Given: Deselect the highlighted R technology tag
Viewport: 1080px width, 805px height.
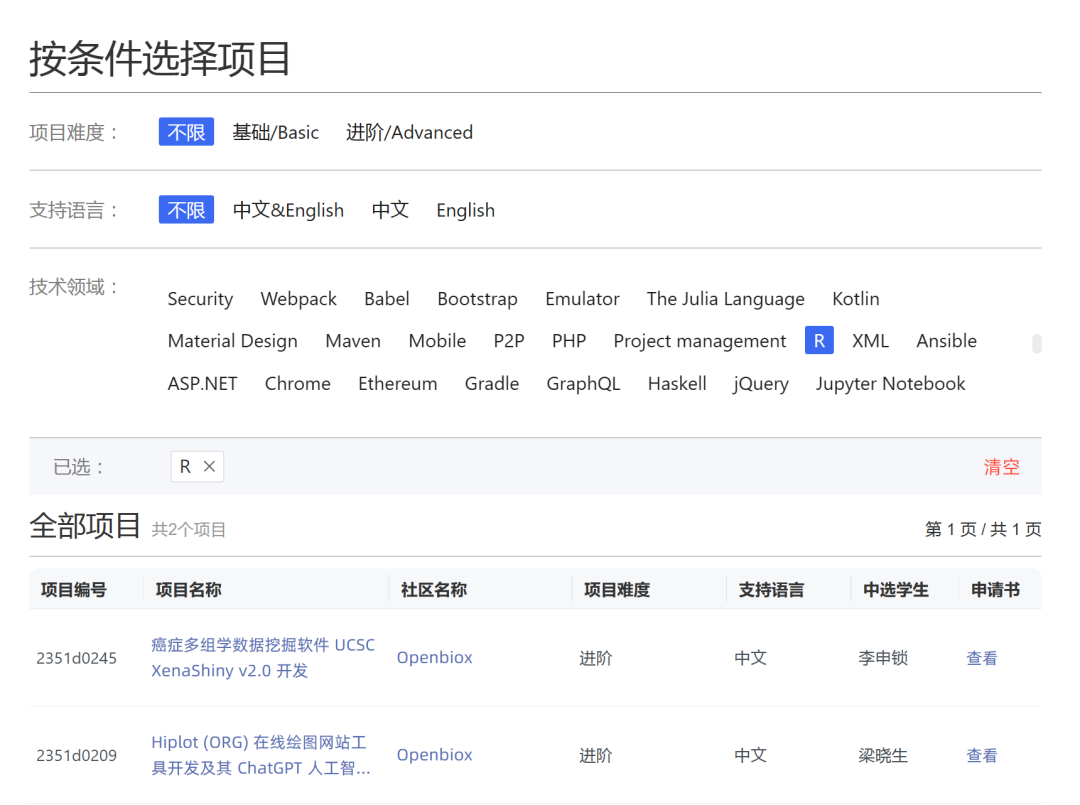Looking at the screenshot, I should click(x=819, y=340).
